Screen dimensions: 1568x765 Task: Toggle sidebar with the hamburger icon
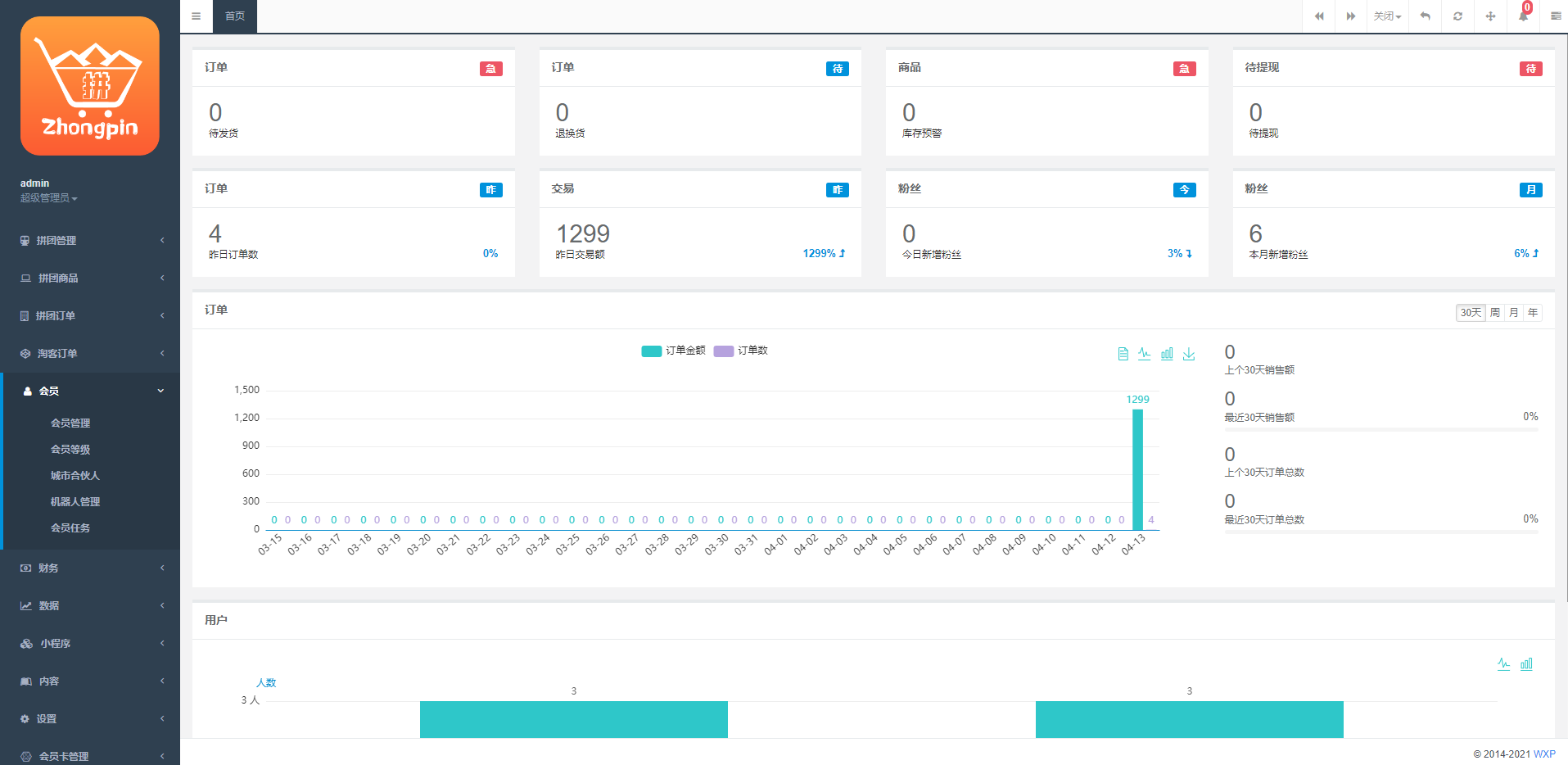(x=196, y=16)
